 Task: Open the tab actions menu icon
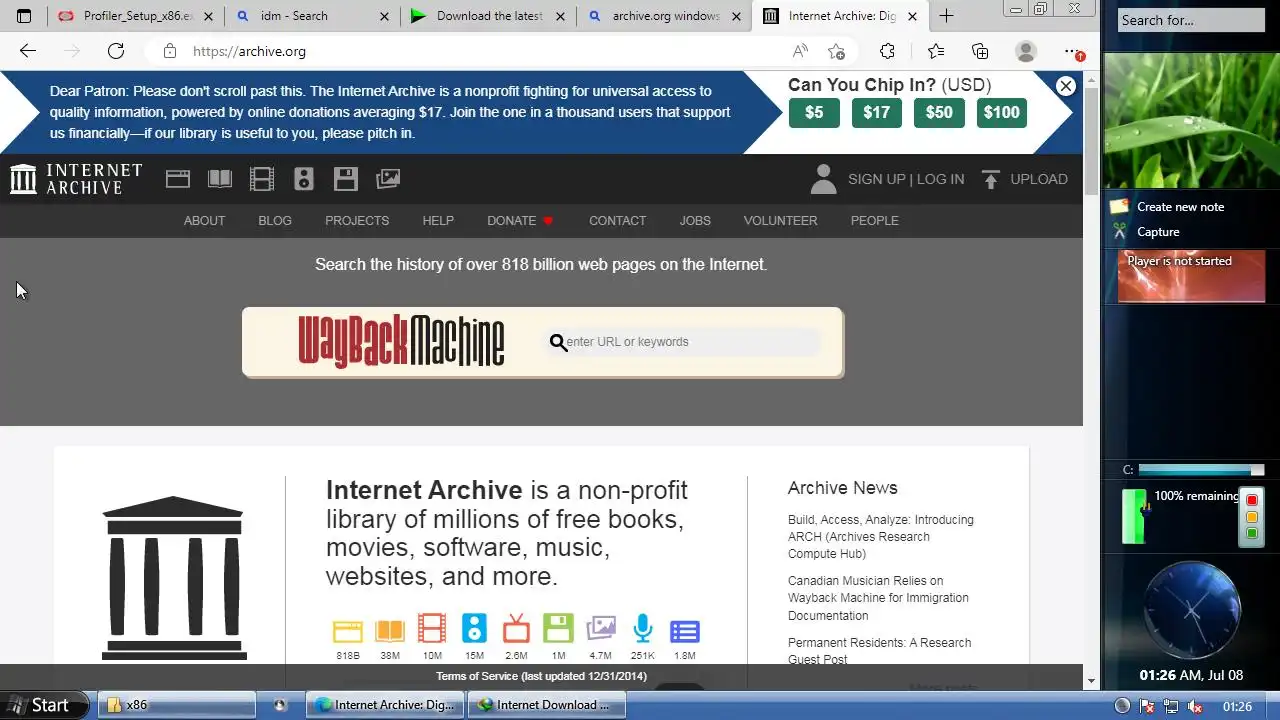tap(24, 16)
